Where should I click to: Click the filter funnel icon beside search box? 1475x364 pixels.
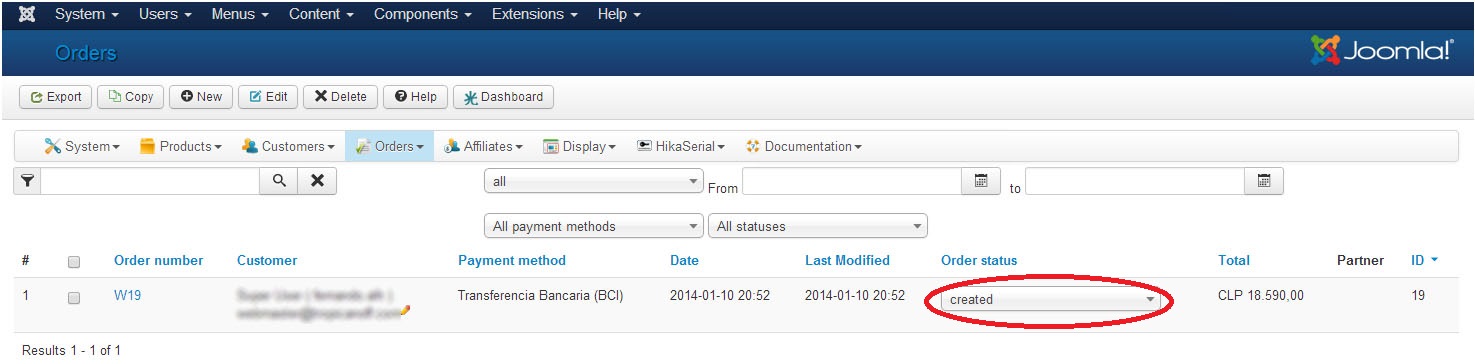(x=28, y=181)
